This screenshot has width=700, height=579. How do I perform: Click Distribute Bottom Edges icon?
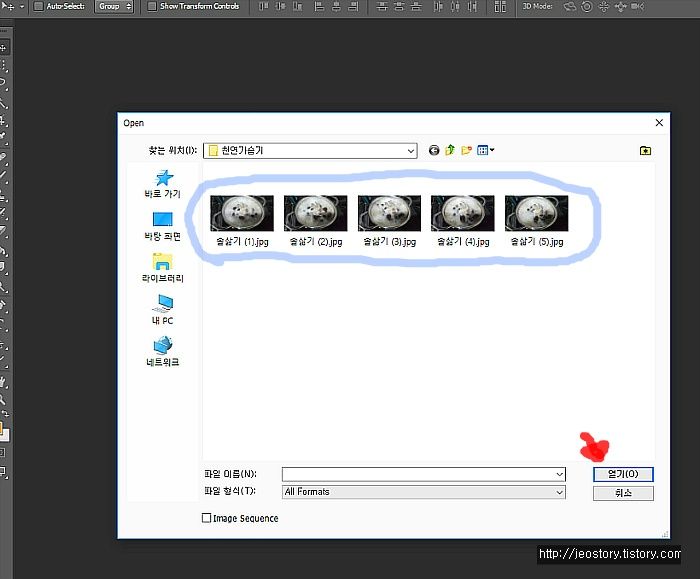(x=416, y=6)
